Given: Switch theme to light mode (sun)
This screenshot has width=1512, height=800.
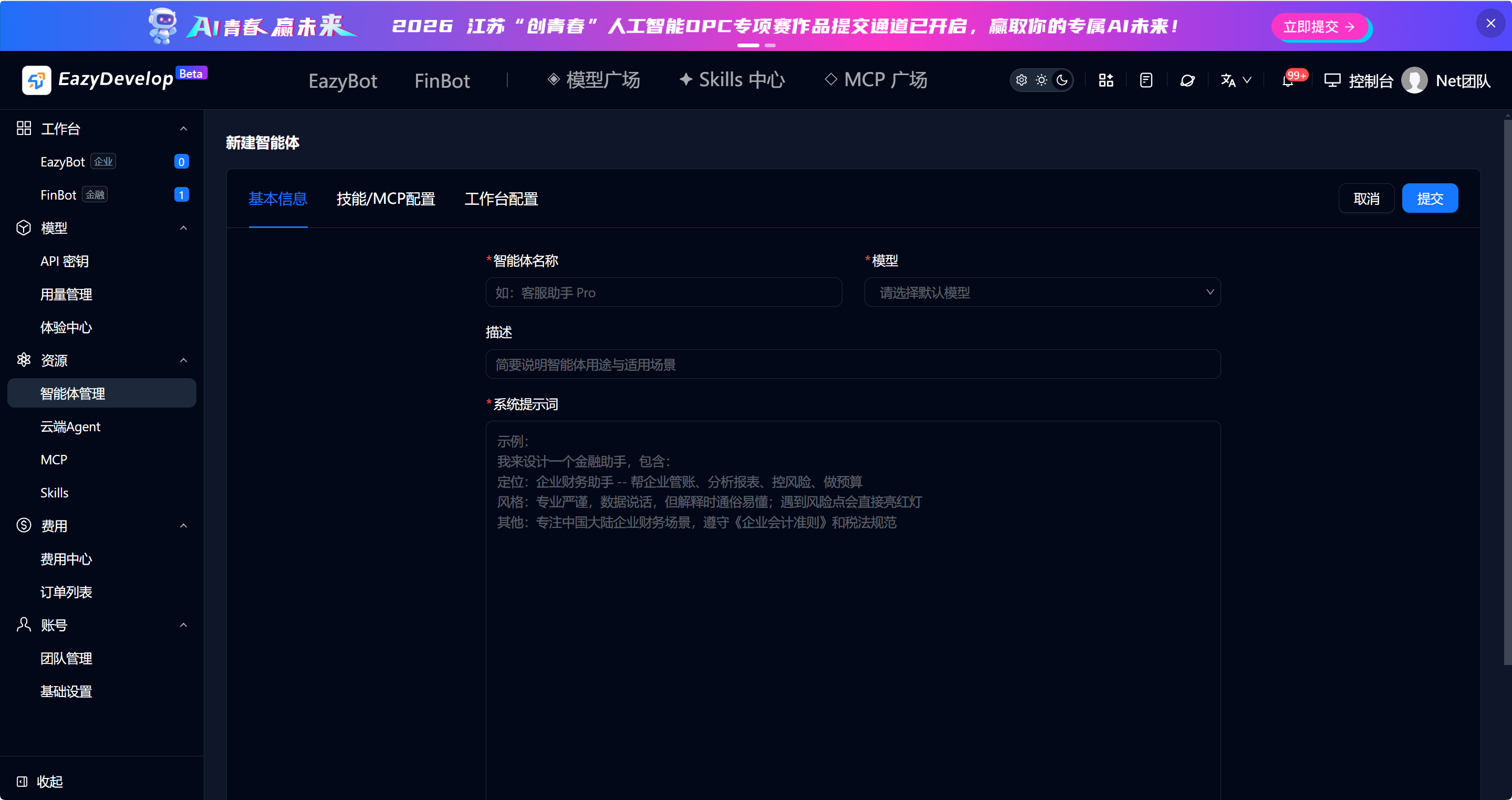Looking at the screenshot, I should 1041,80.
